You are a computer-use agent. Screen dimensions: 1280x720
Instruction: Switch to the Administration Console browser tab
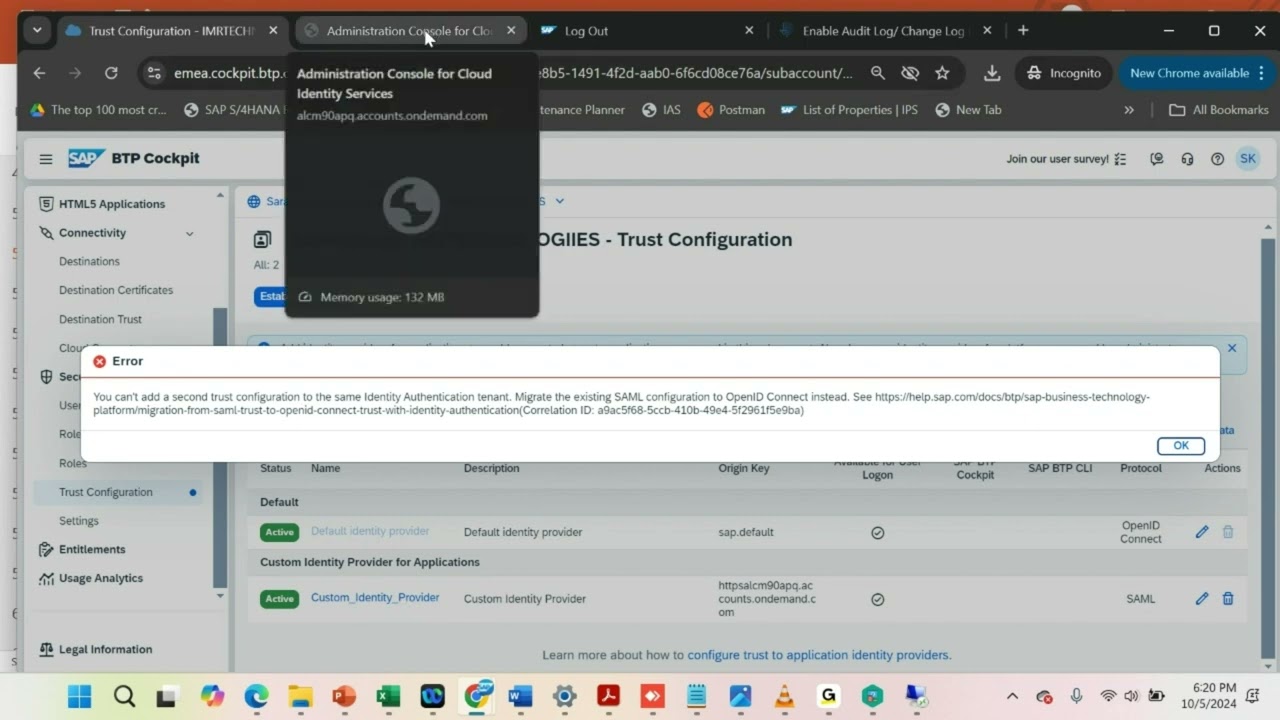(x=411, y=31)
